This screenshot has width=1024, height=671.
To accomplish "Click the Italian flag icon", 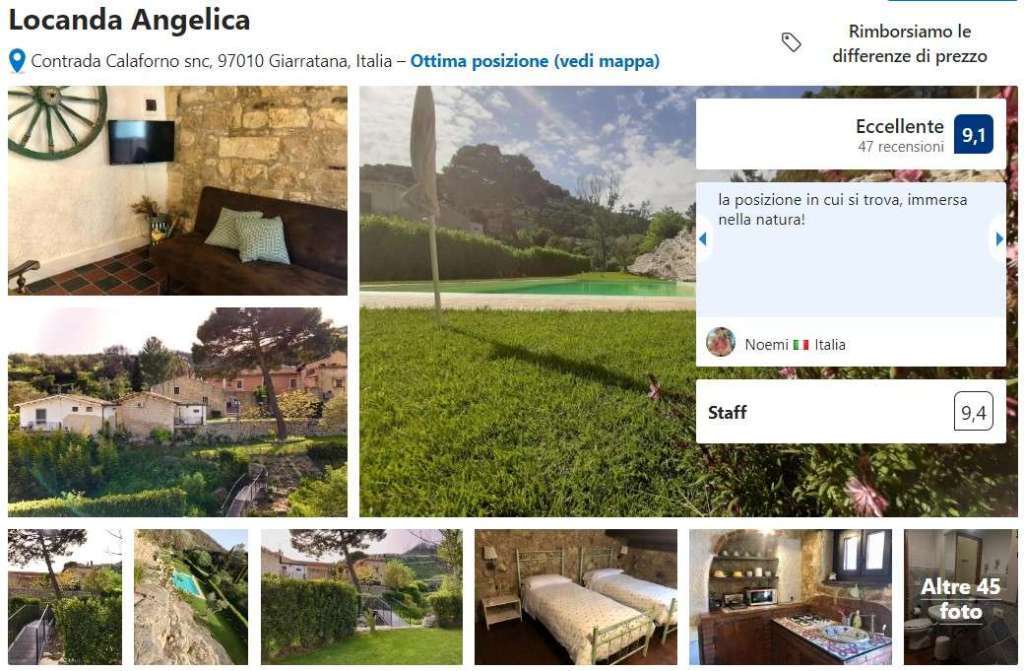I will point(801,344).
